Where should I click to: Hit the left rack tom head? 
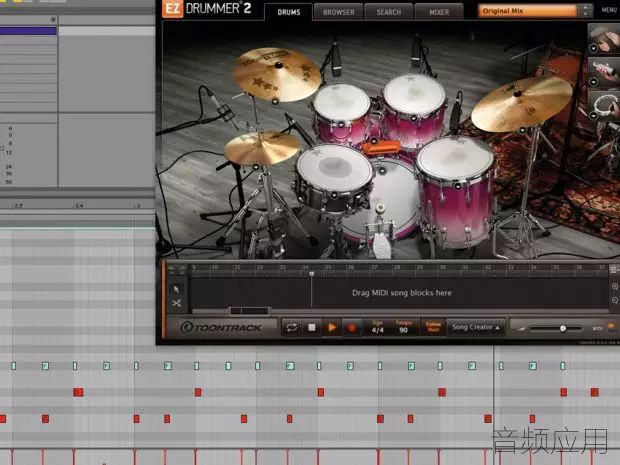pos(342,102)
